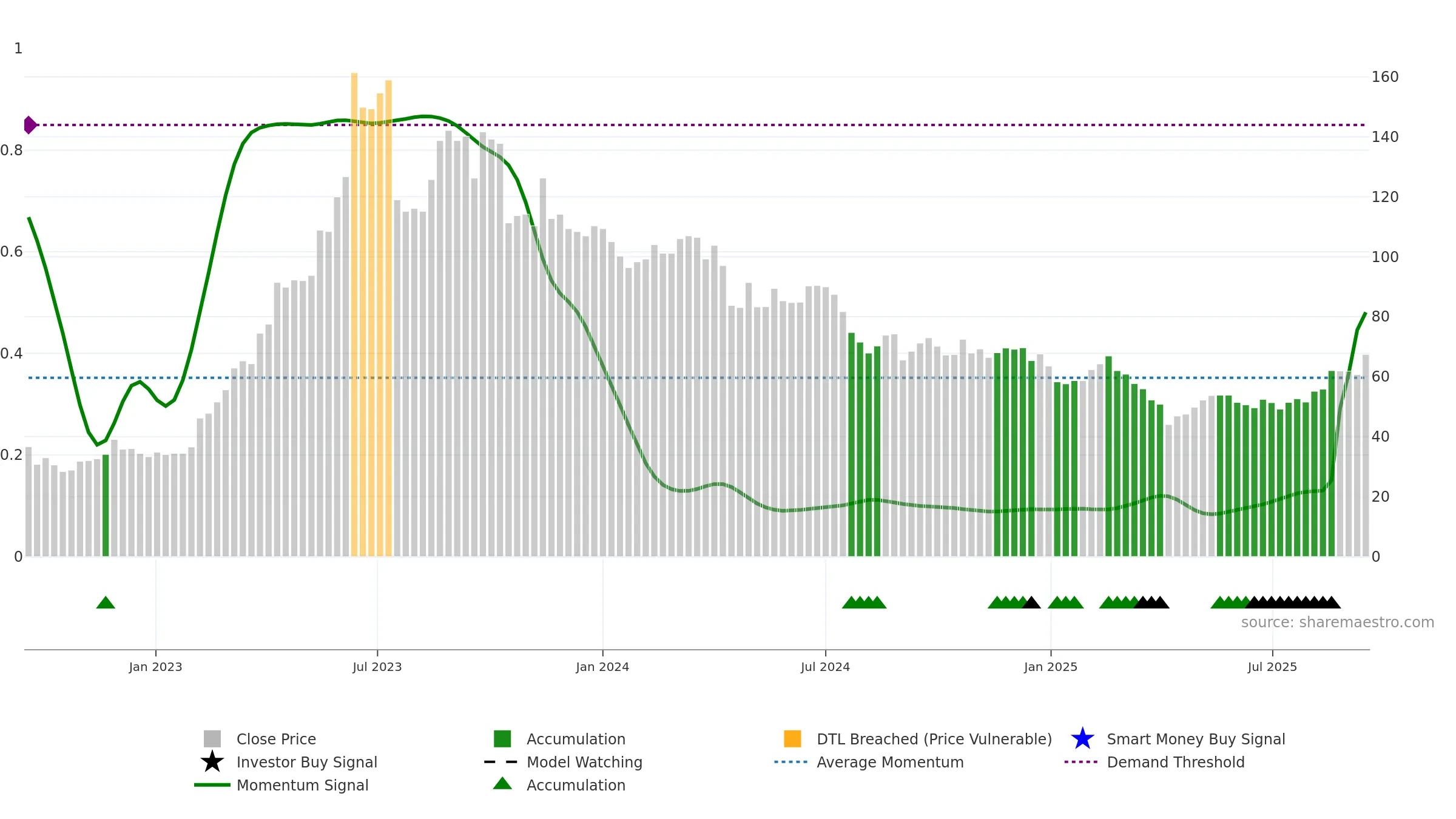
Task: Click the green Momentum Signal line legend icon
Action: click(x=212, y=785)
